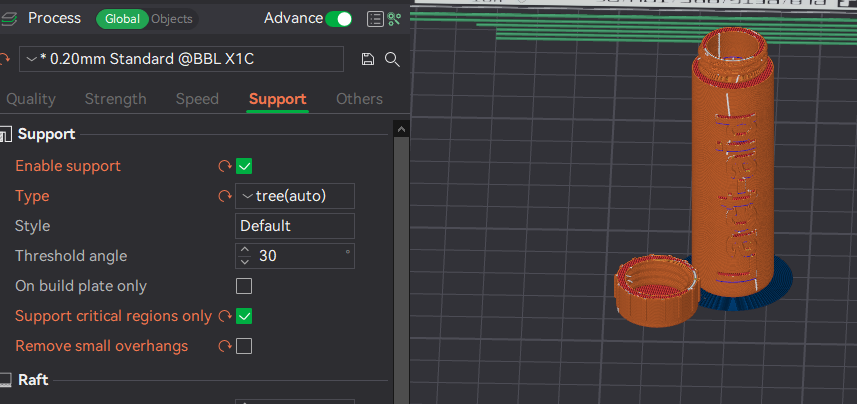
Task: Open the support Type dropdown
Action: (295, 196)
